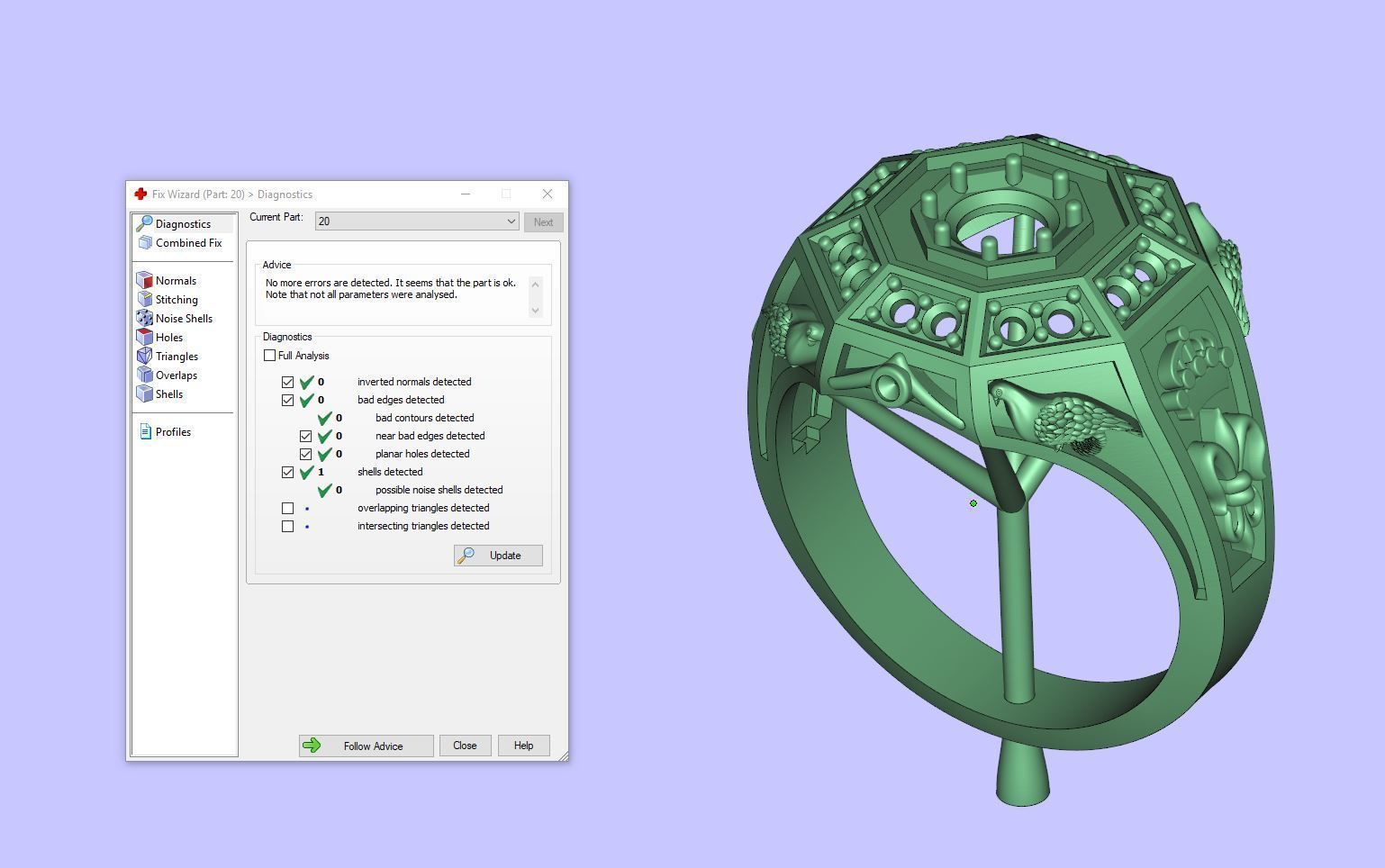The width and height of the screenshot is (1385, 868).
Task: Click the Update button
Action: point(498,556)
